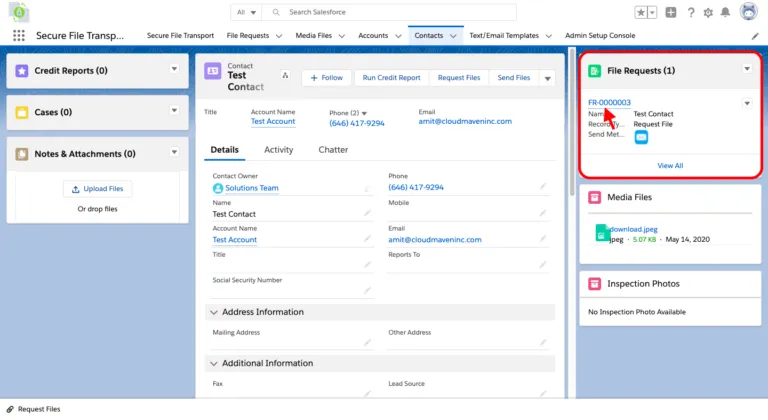Open the user profile avatar
768x420 pixels.
748,12
